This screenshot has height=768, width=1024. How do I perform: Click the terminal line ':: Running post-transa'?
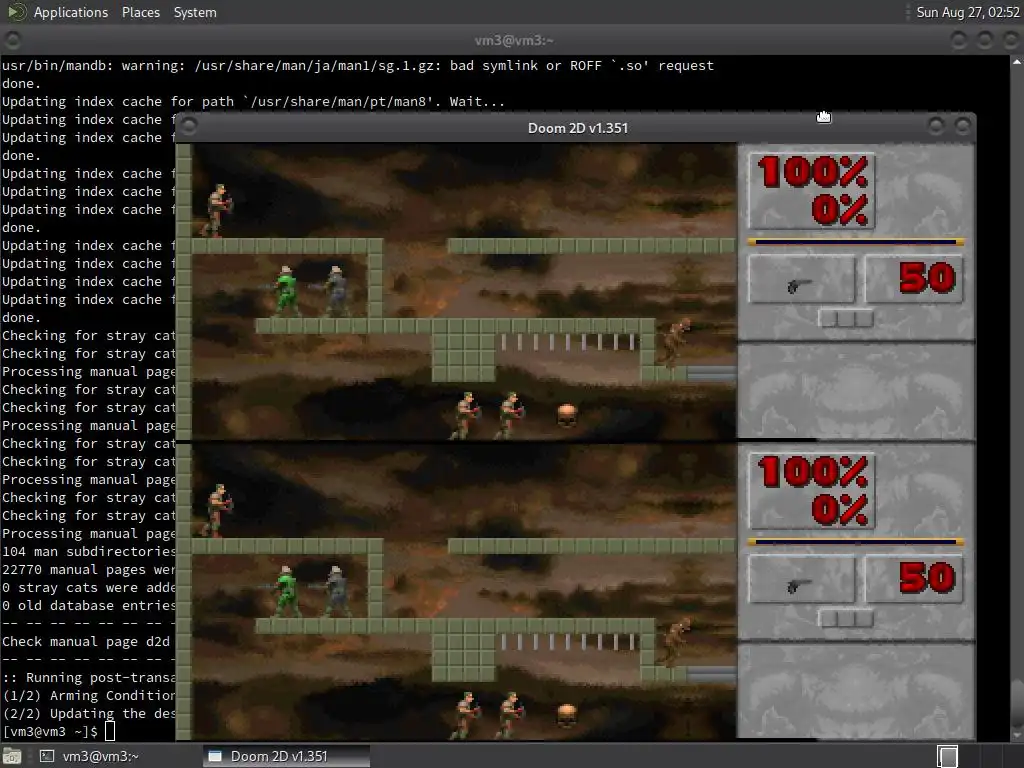89,677
